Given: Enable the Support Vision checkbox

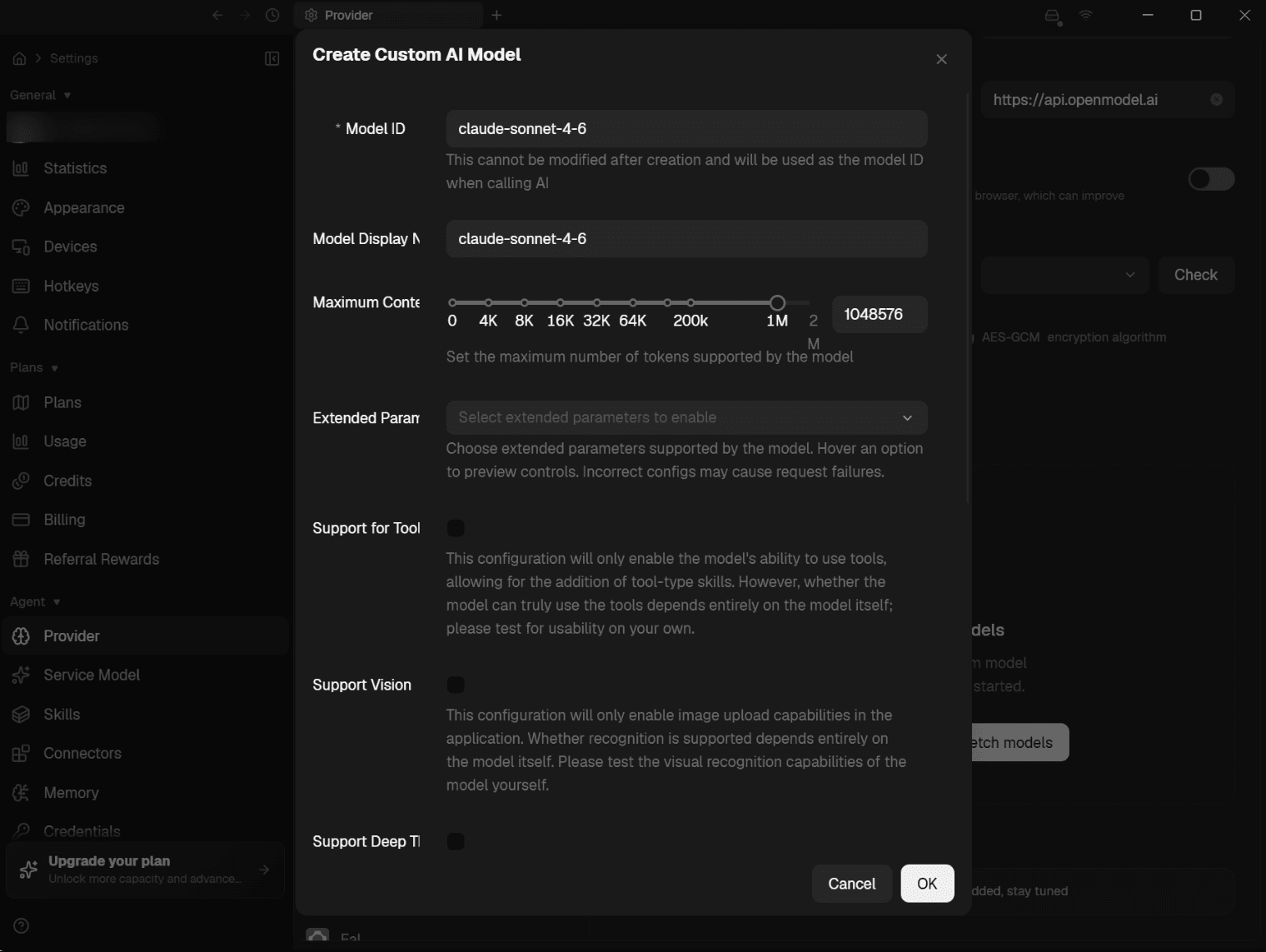Looking at the screenshot, I should click(x=456, y=685).
